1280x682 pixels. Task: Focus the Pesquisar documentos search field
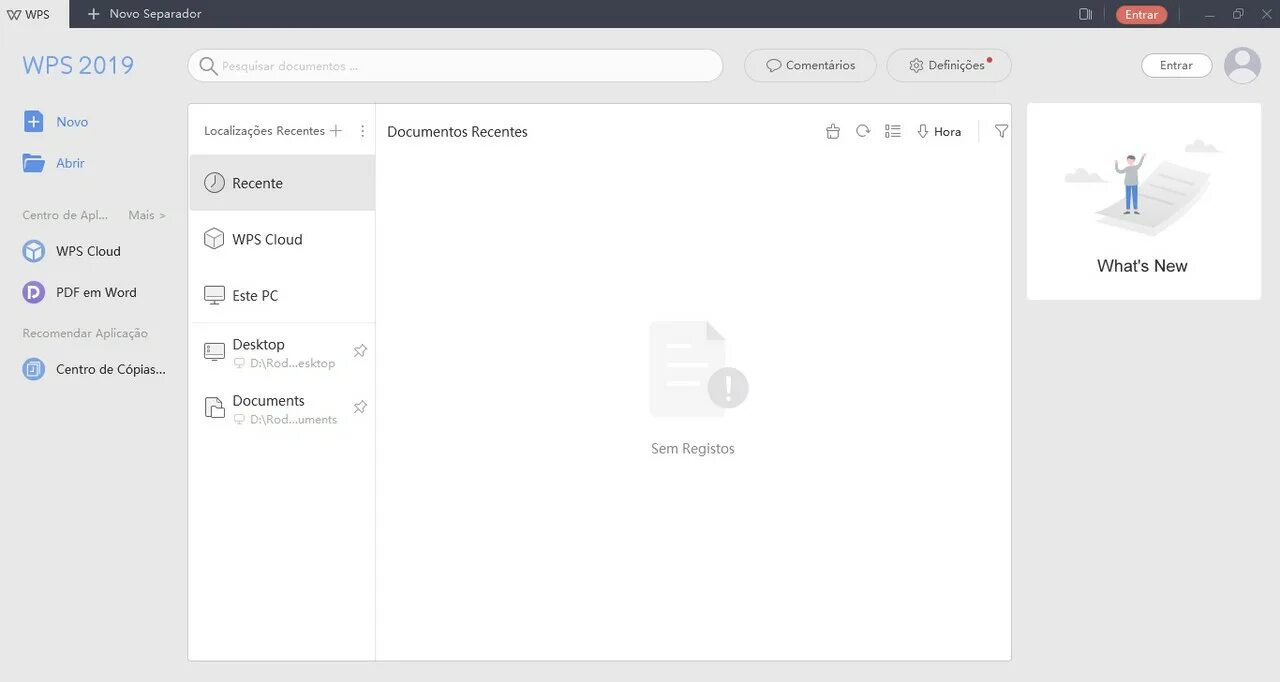(x=455, y=66)
